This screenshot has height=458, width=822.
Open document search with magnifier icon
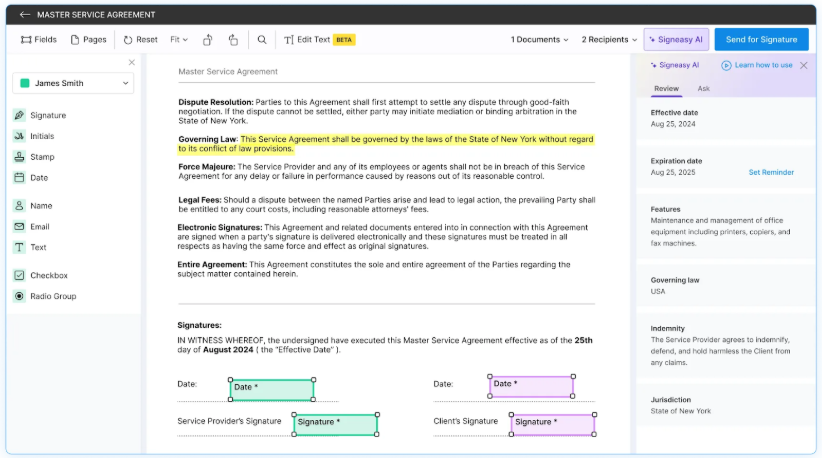tap(262, 40)
